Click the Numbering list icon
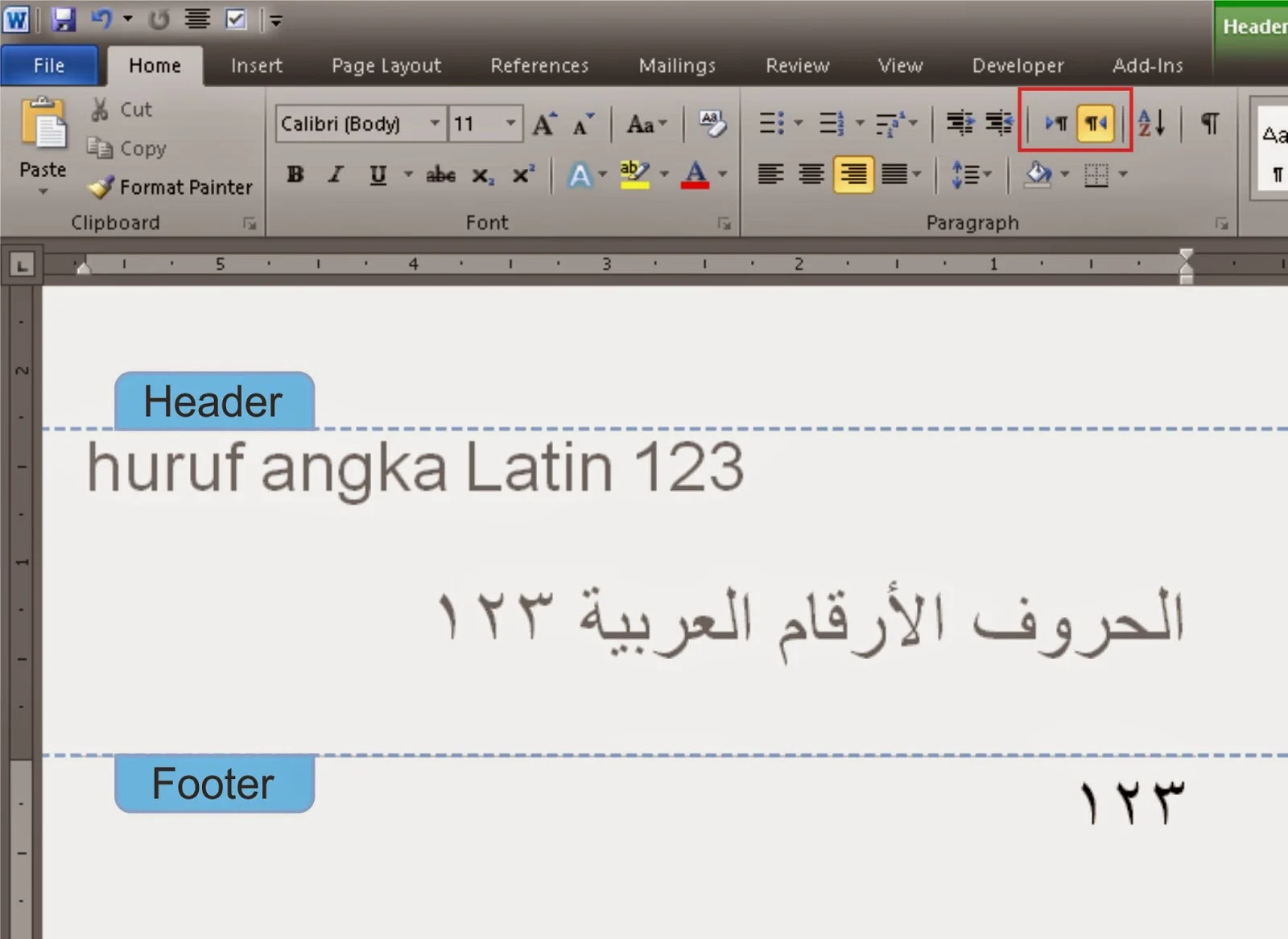 pos(832,123)
